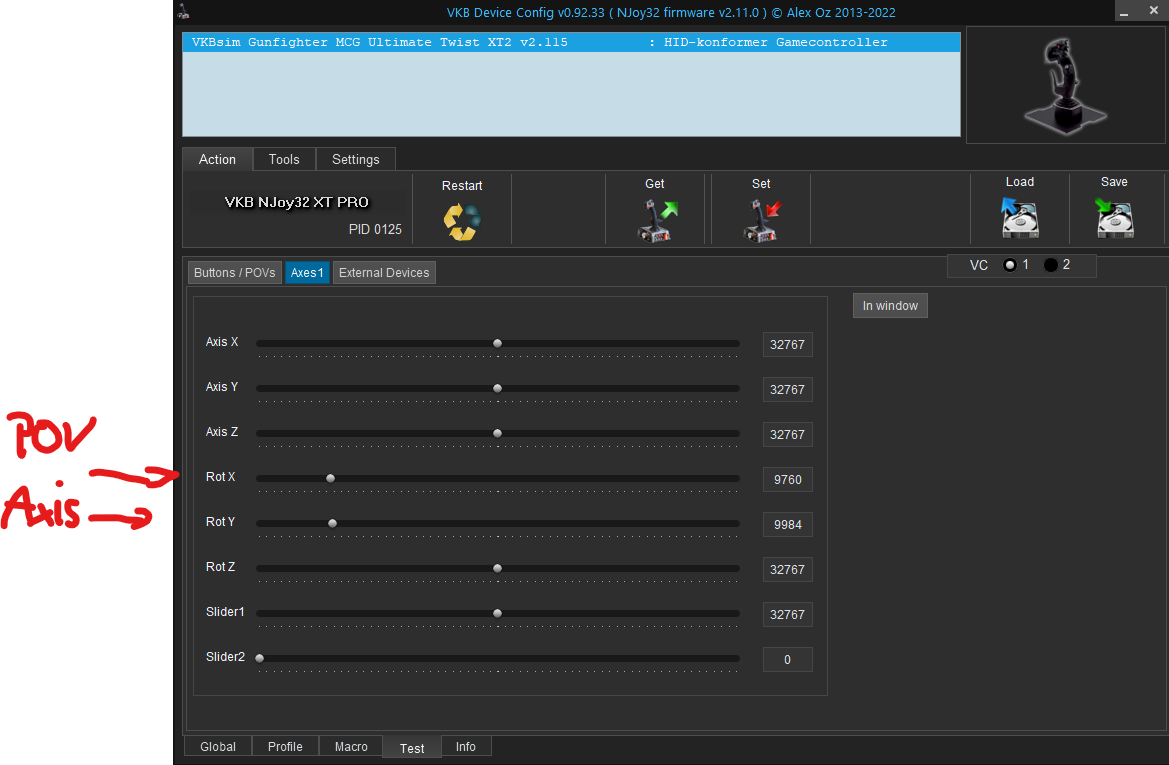Close the VKB Device Config window
Viewport: 1169px width, 765px height.
[x=1153, y=10]
